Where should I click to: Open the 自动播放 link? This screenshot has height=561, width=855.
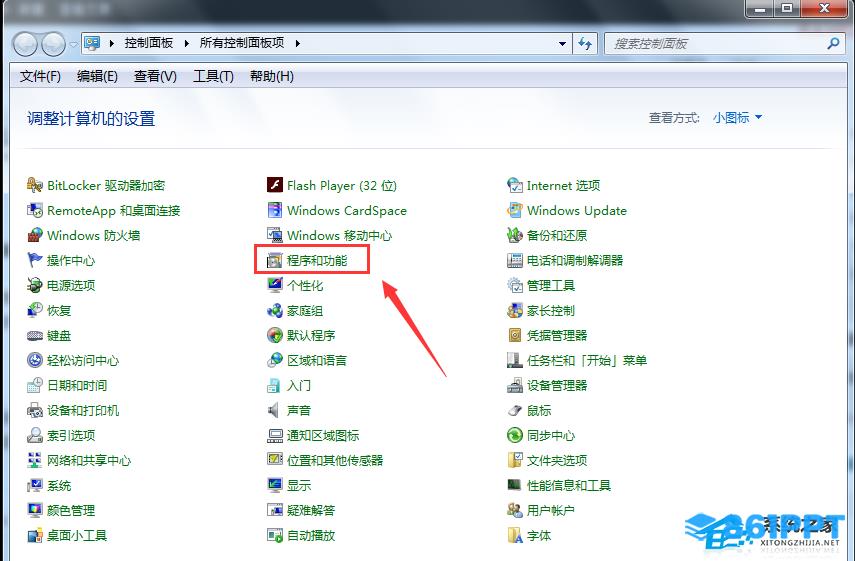tap(311, 535)
